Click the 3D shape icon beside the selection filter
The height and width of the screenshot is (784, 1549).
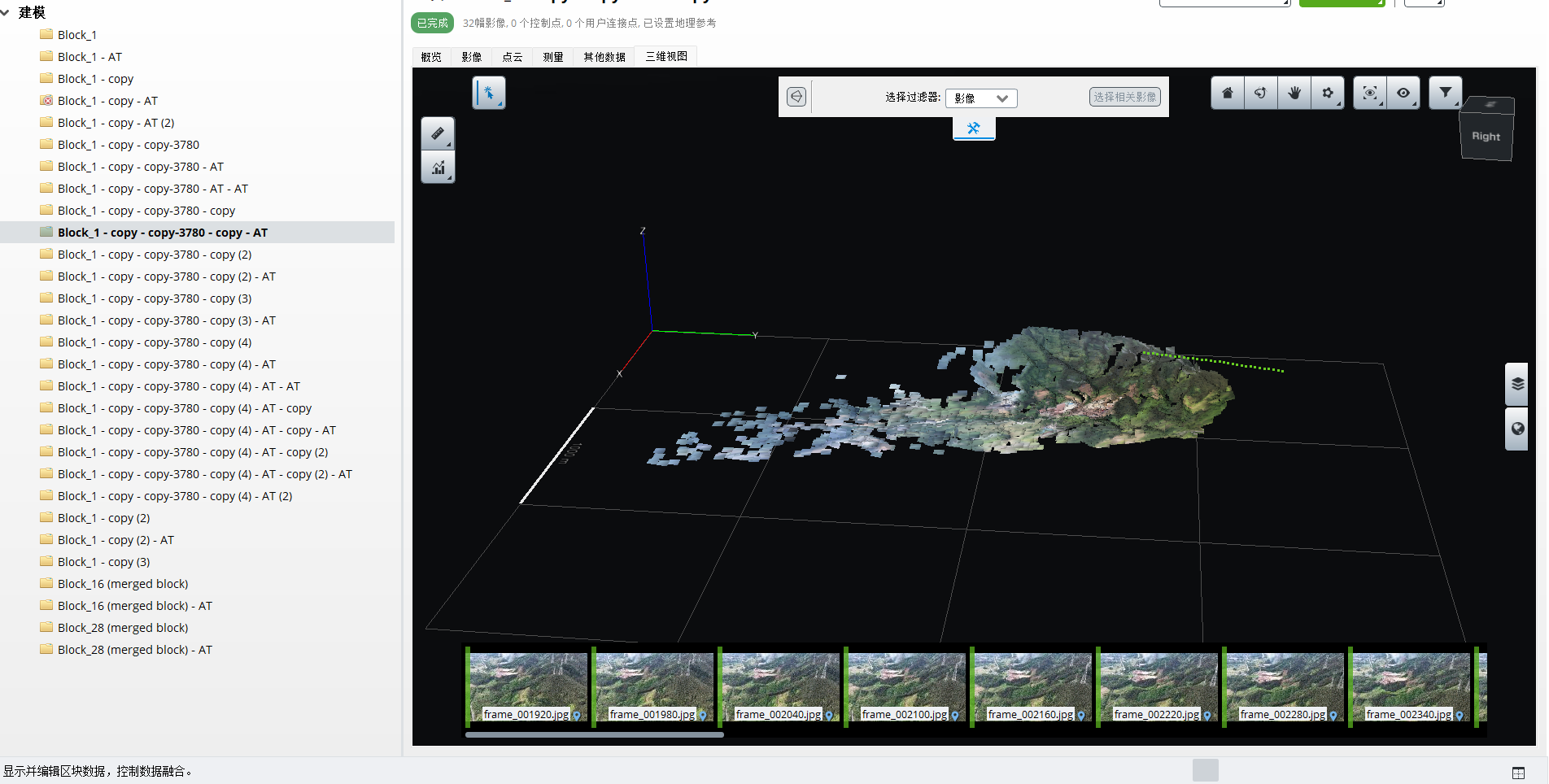[796, 97]
